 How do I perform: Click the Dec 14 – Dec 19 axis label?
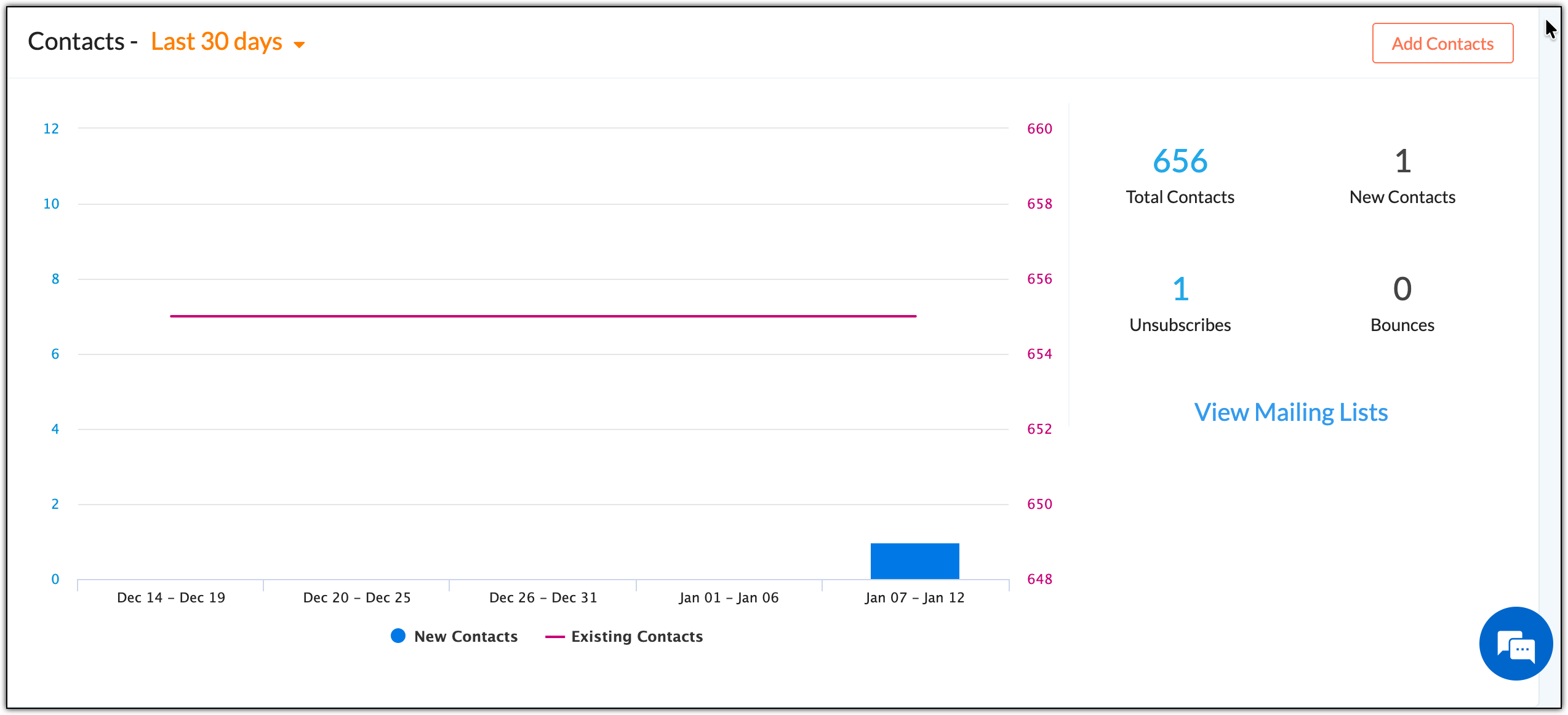[x=171, y=597]
